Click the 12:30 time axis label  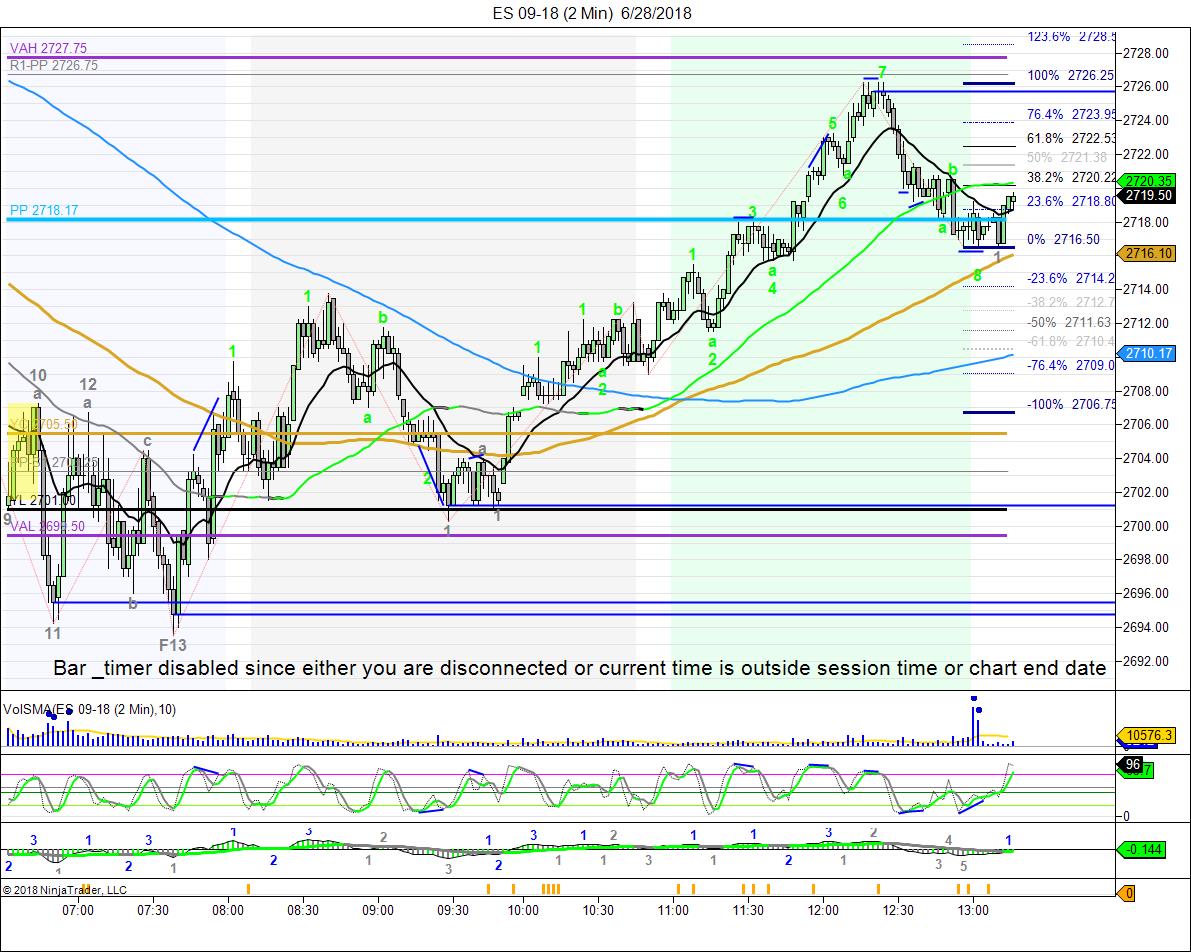tap(897, 910)
